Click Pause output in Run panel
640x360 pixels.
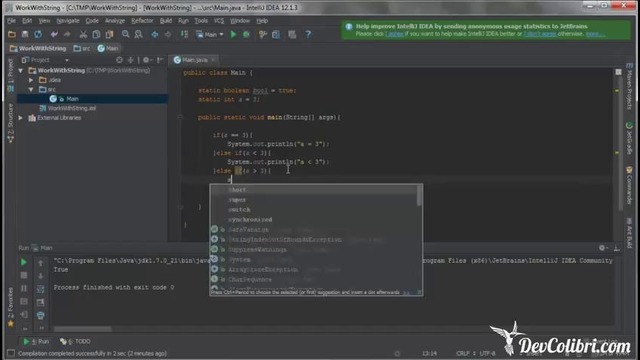coord(24,288)
